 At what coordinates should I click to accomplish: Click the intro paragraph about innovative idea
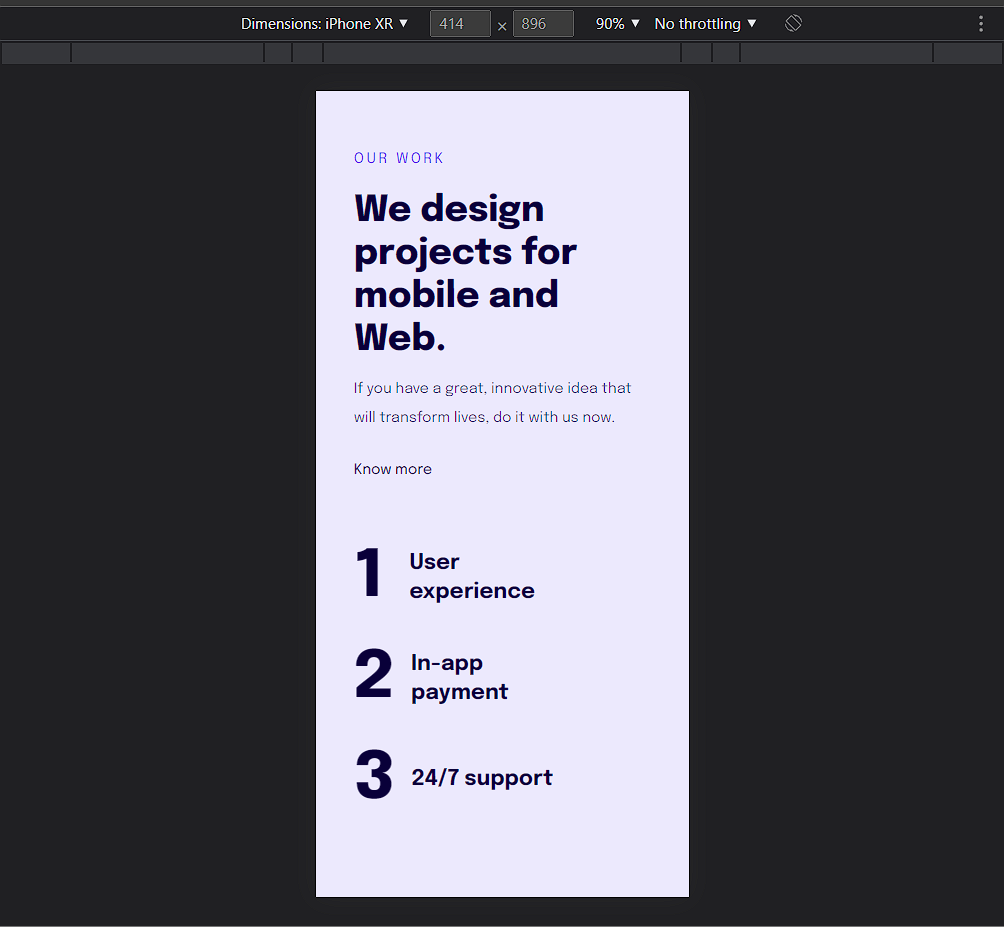click(492, 402)
